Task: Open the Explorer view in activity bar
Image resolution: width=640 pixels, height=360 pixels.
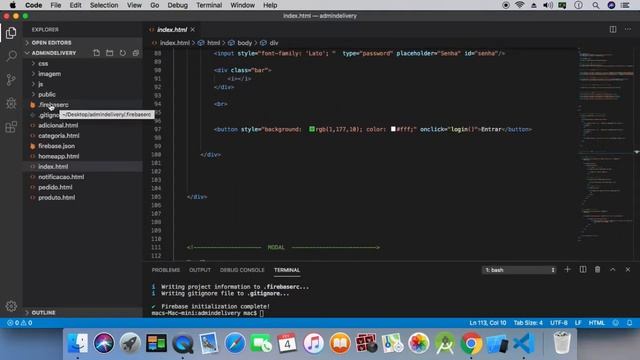Action: [11, 33]
